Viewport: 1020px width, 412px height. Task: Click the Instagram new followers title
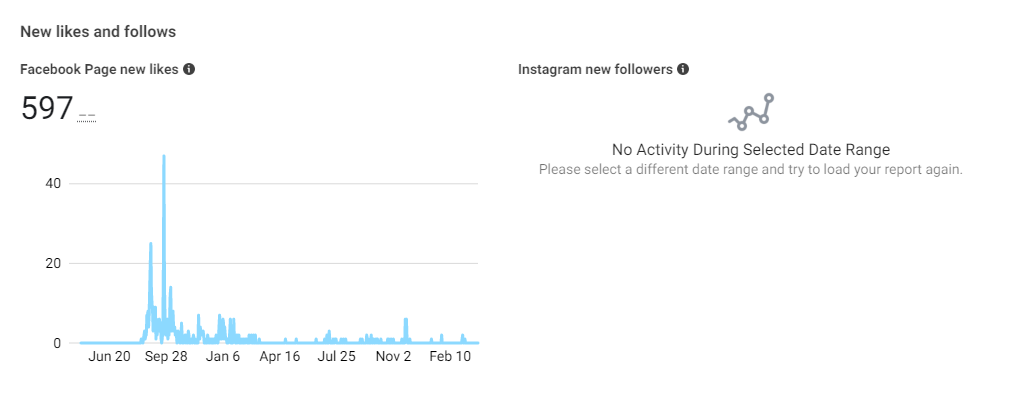(595, 70)
